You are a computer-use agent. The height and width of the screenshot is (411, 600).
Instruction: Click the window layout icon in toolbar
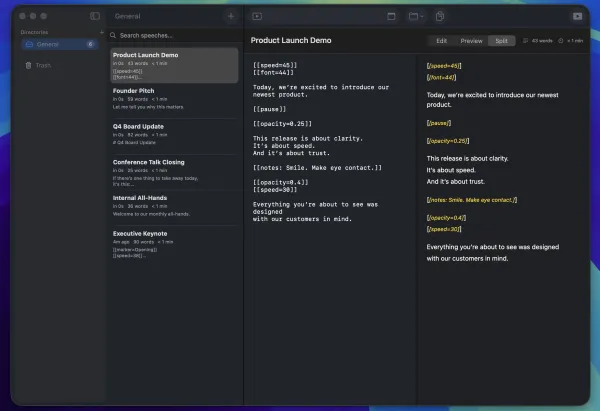coord(391,16)
